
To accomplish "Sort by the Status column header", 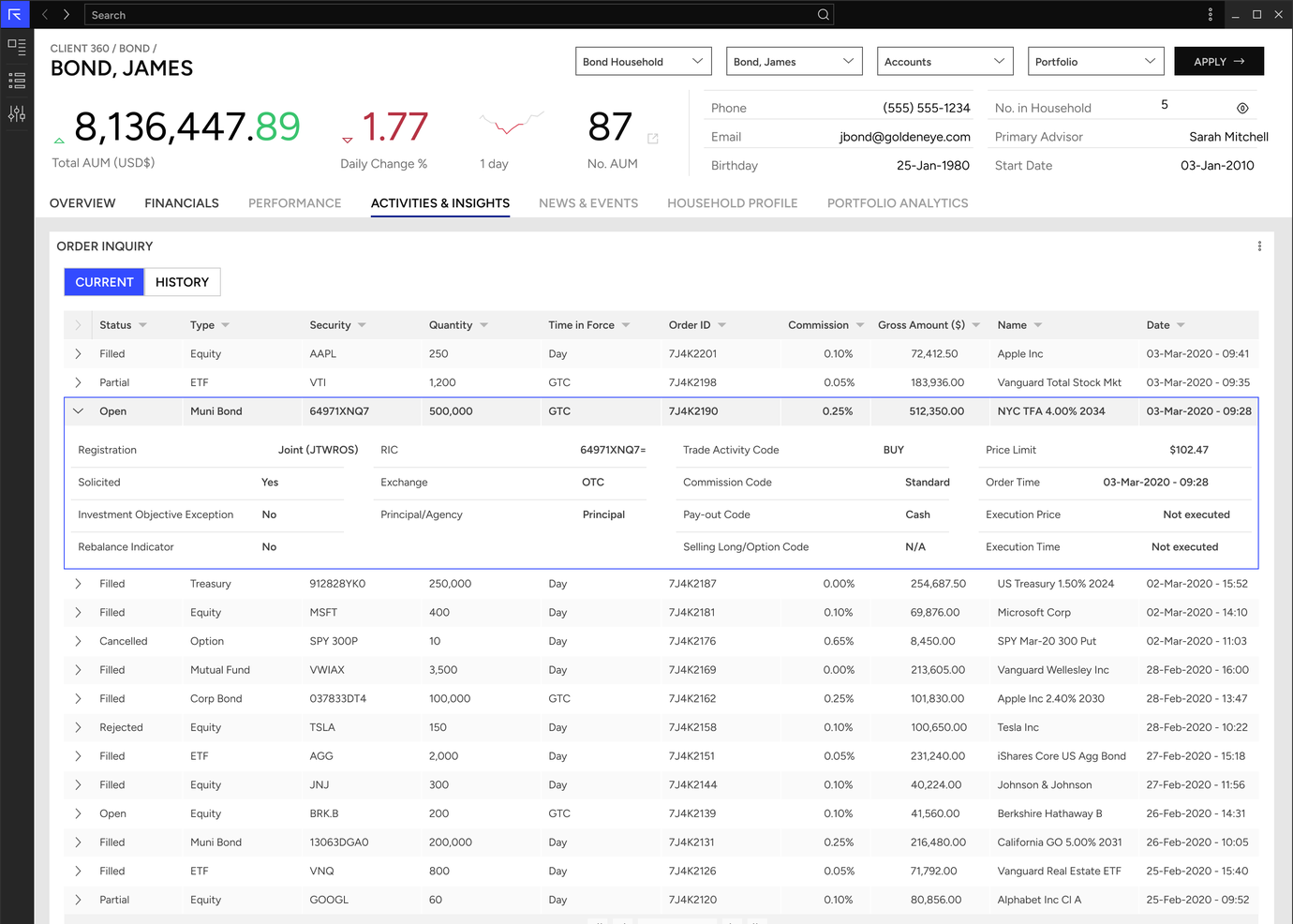I will (x=115, y=325).
